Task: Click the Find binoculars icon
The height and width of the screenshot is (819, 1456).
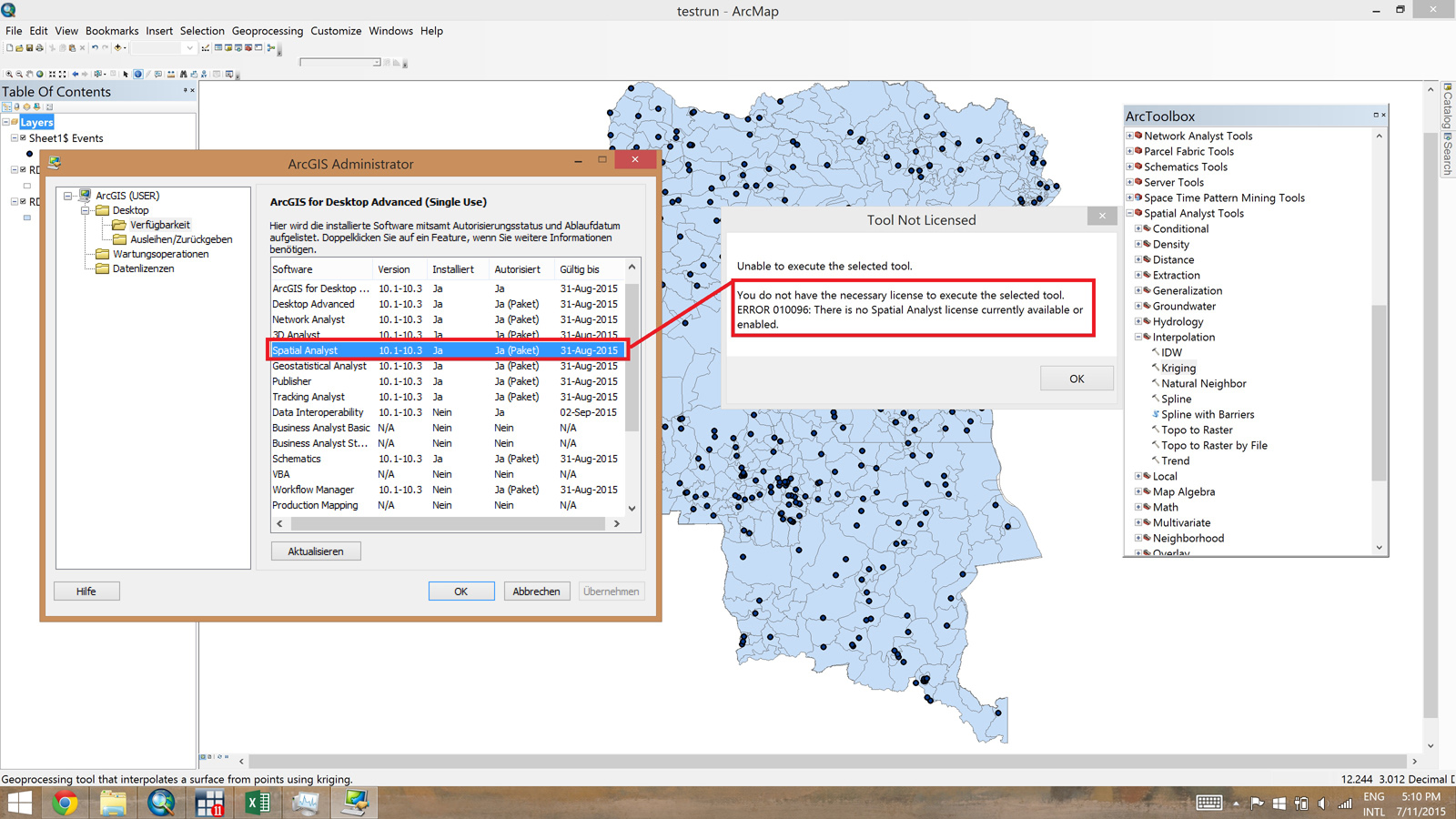Action: [184, 75]
